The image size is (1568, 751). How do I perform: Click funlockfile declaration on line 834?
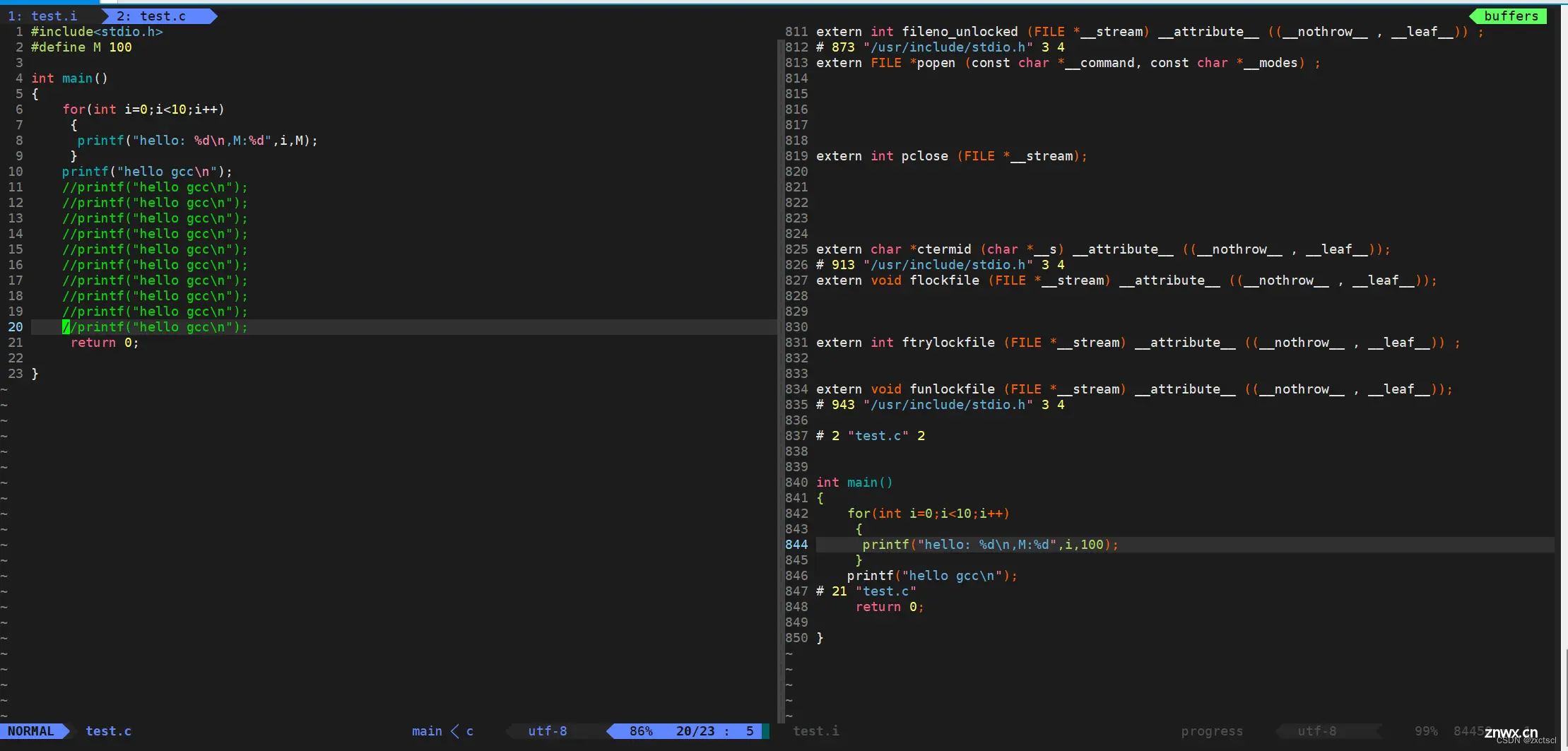(1134, 389)
